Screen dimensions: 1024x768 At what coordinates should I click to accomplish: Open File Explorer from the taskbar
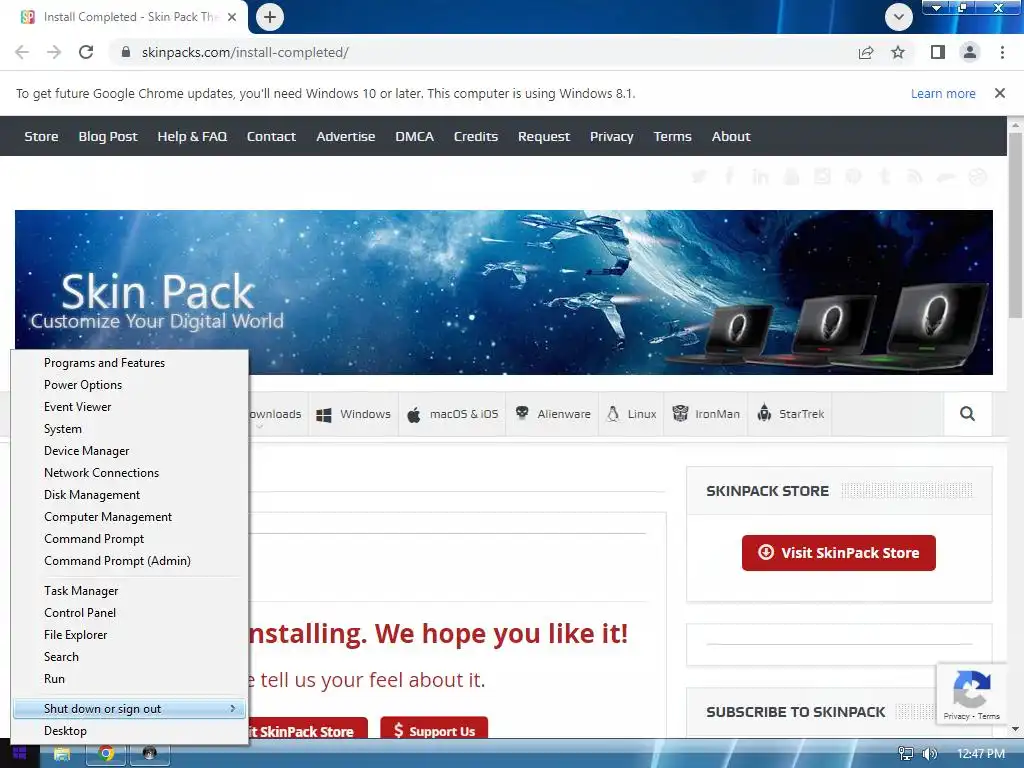(62, 754)
